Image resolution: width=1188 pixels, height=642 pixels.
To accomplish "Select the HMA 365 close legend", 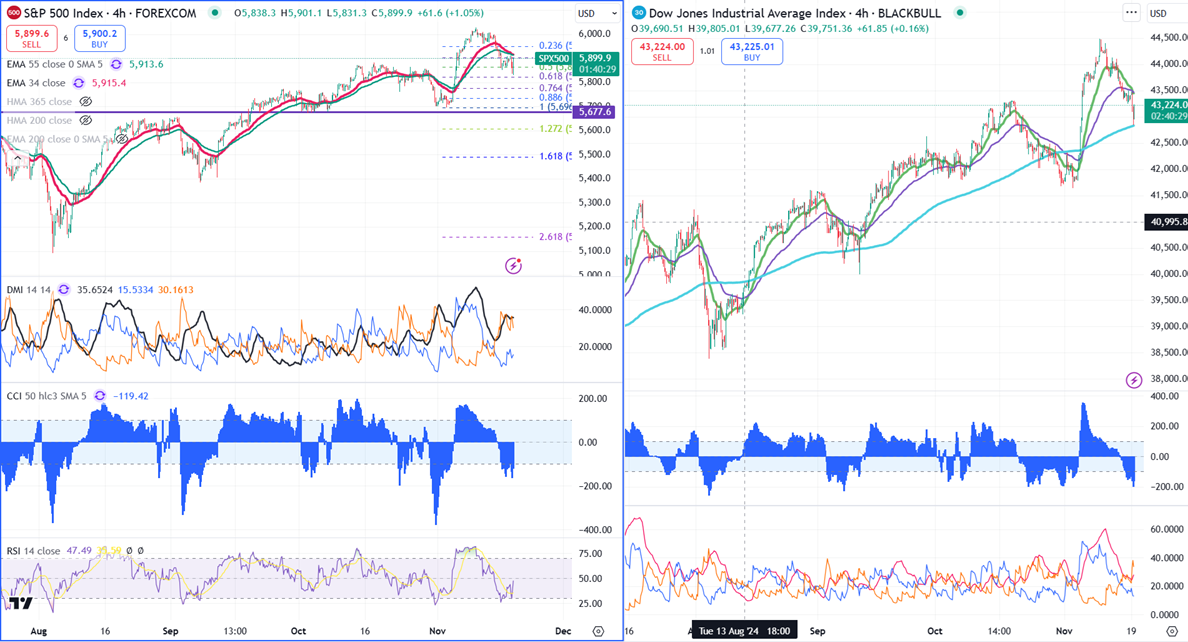I will tap(39, 102).
